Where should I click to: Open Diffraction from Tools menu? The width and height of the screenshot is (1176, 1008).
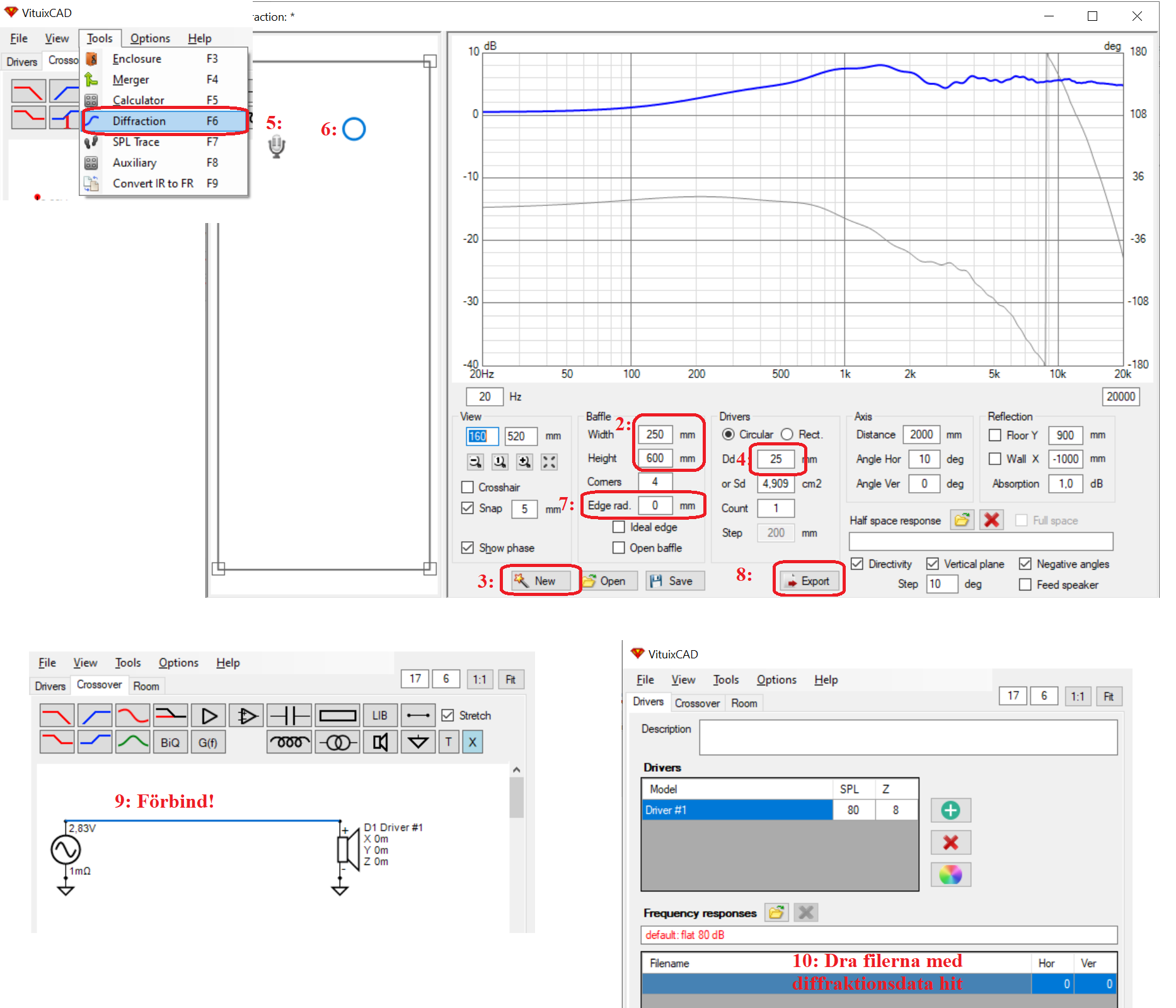coord(164,121)
